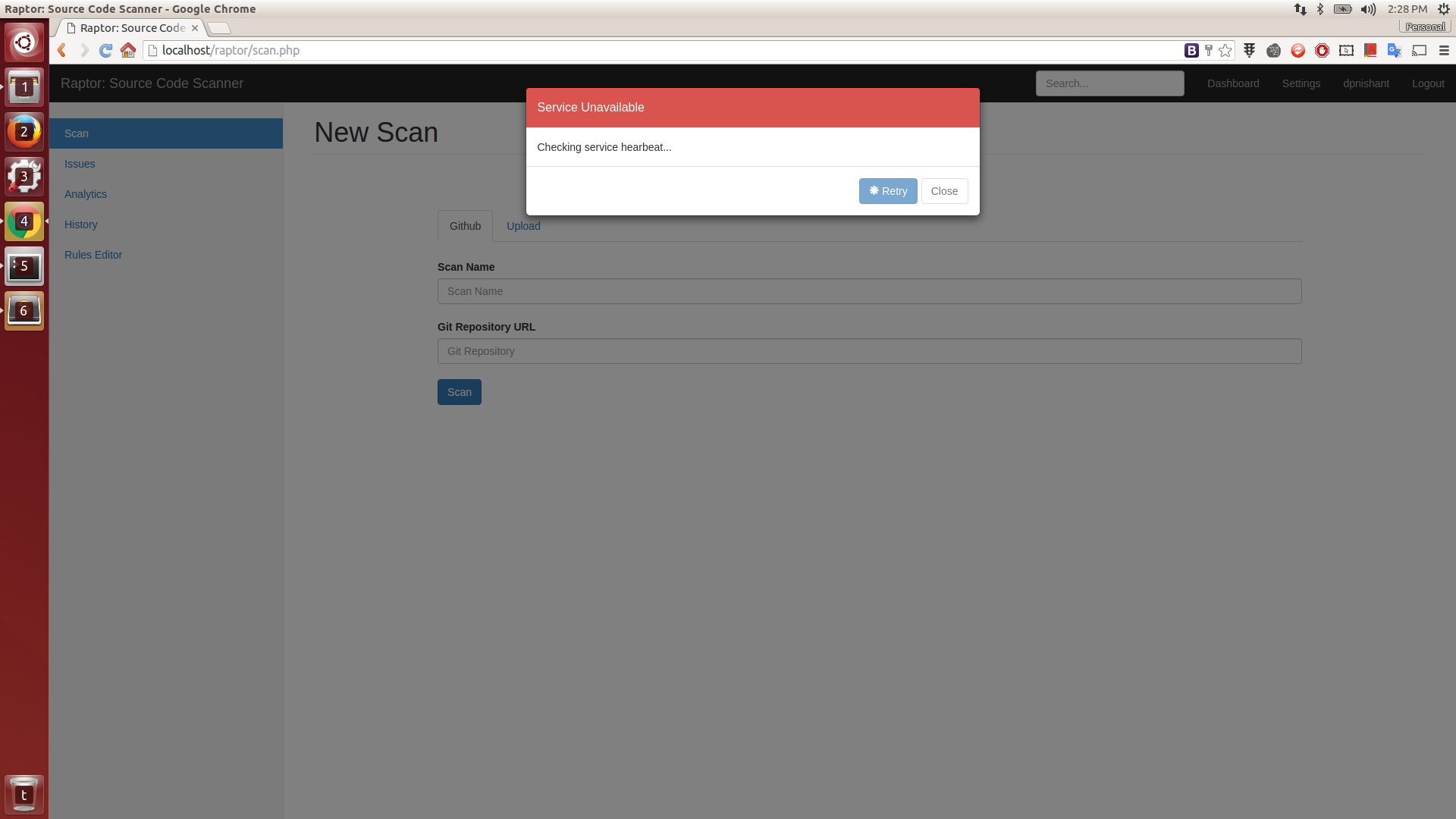Retry the service heartbeat check
Screen dimensions: 1456x819
[x=887, y=191]
